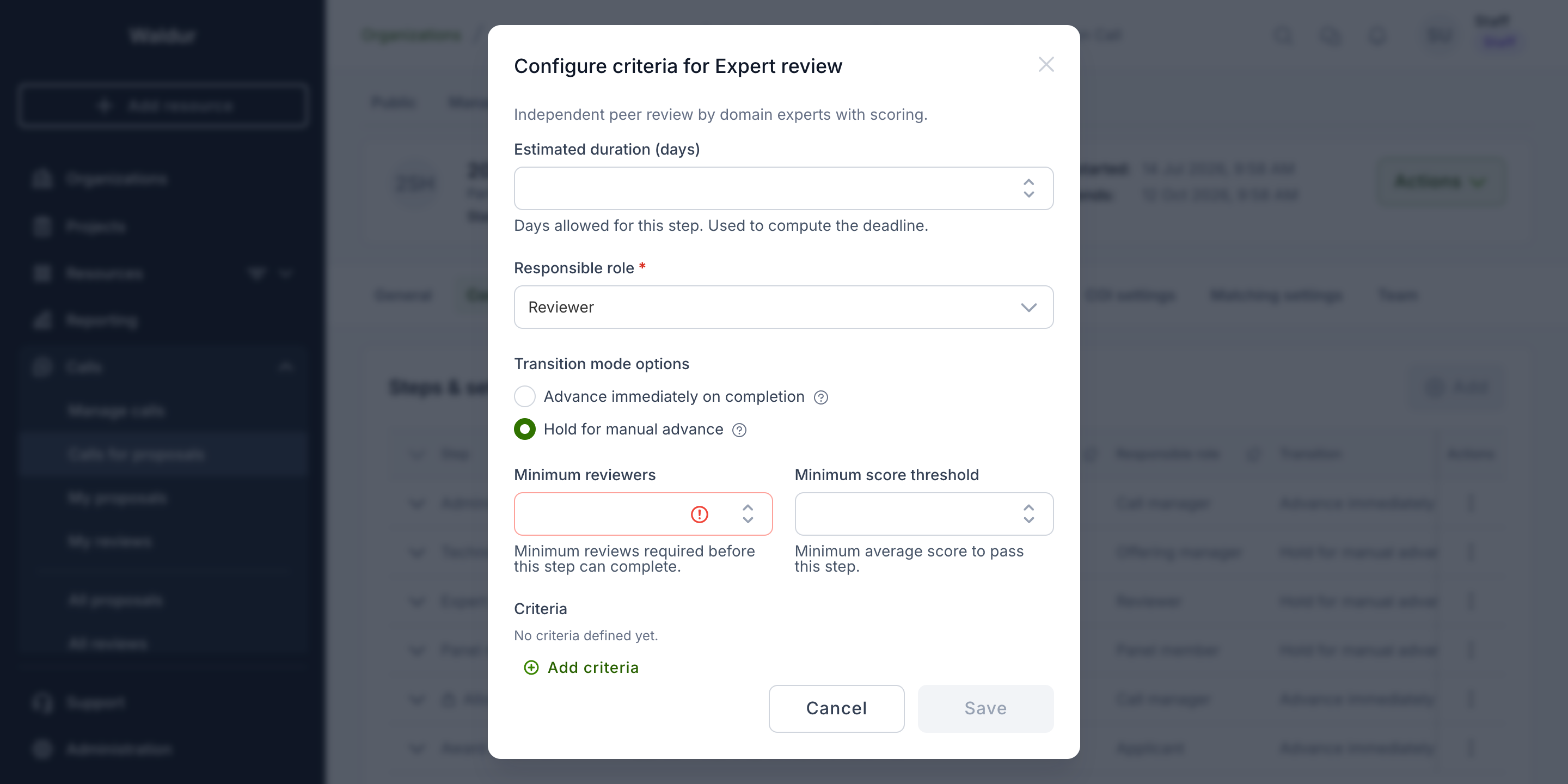Select Advance immediately on completion radio
Image resolution: width=1568 pixels, height=784 pixels.
coord(525,396)
